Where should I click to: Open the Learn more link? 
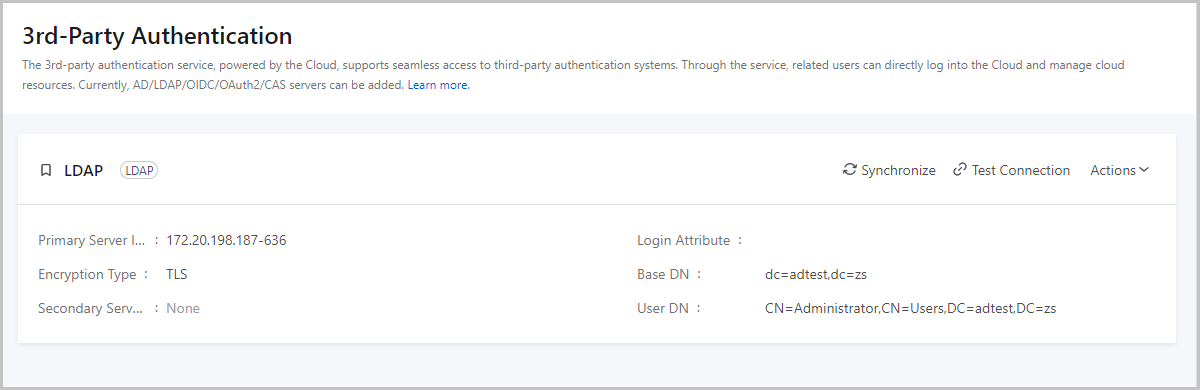click(x=438, y=85)
